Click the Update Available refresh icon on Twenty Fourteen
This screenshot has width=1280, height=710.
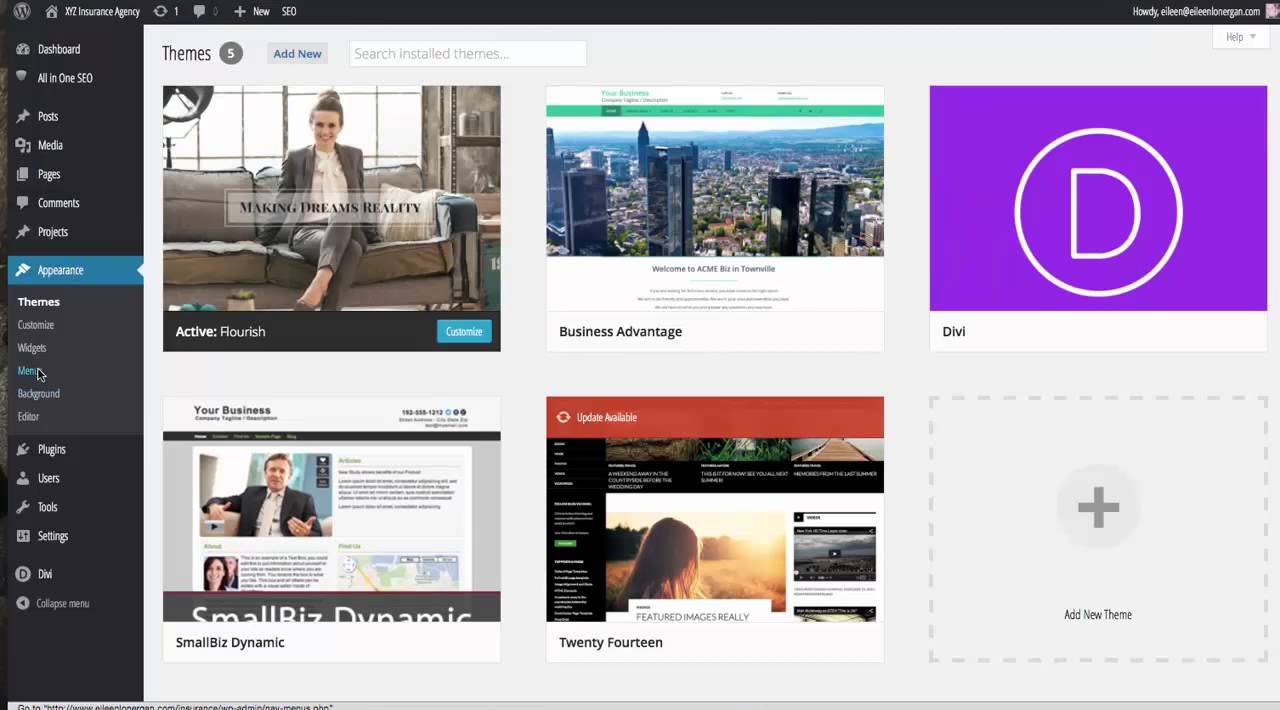(563, 417)
